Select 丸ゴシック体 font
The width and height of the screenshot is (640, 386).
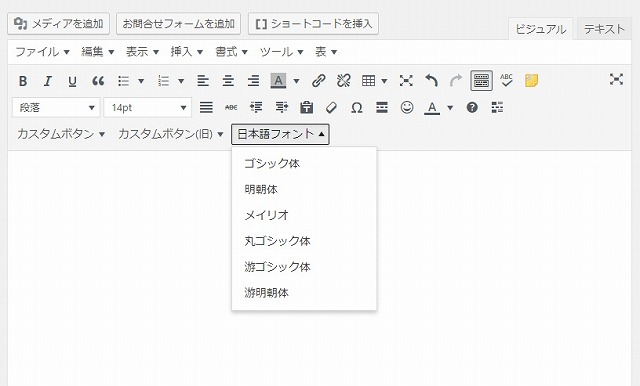pyautogui.click(x=304, y=241)
